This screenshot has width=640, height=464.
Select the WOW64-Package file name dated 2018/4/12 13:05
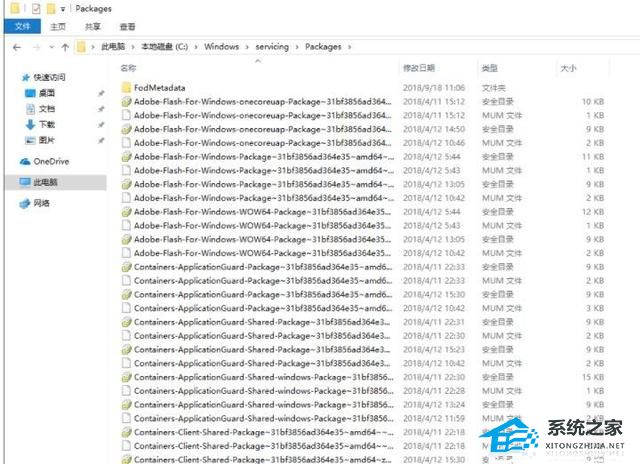pyautogui.click(x=262, y=240)
